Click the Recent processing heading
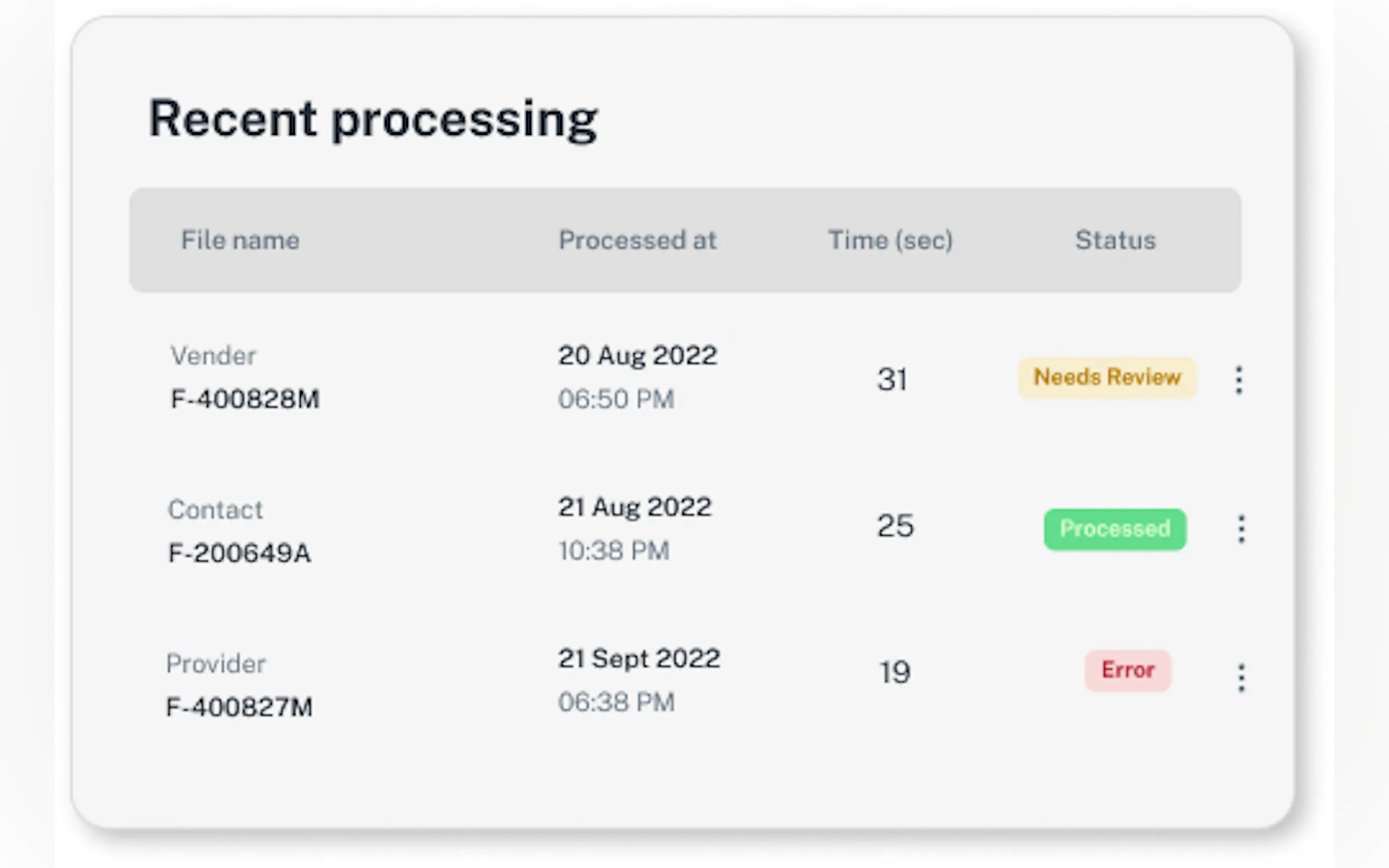The height and width of the screenshot is (868, 1389). coord(372,119)
